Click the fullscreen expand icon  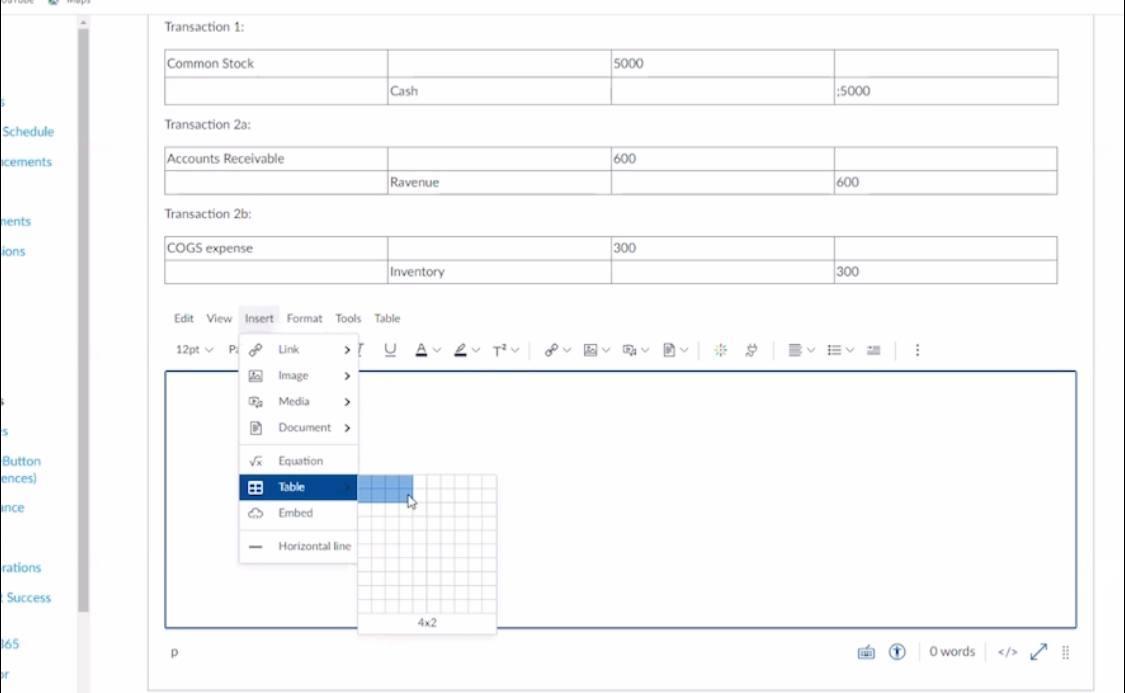(1038, 651)
